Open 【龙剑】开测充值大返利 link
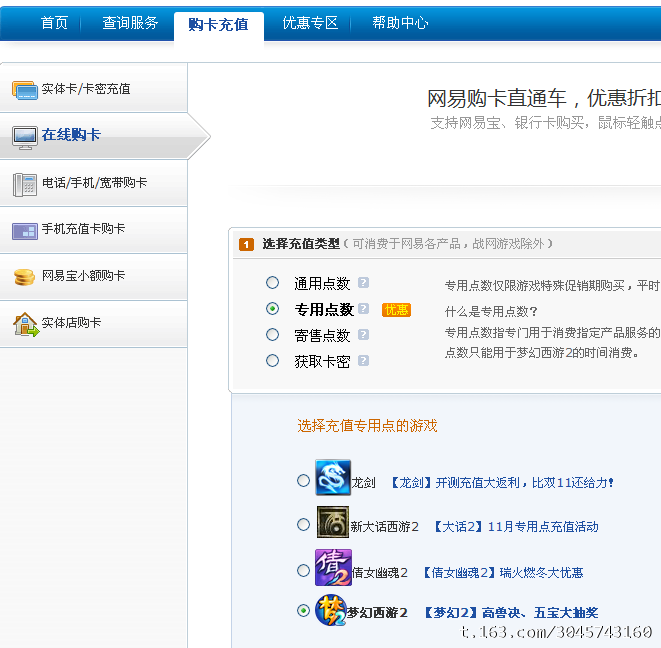Screen dimensions: 661x648 (x=500, y=483)
